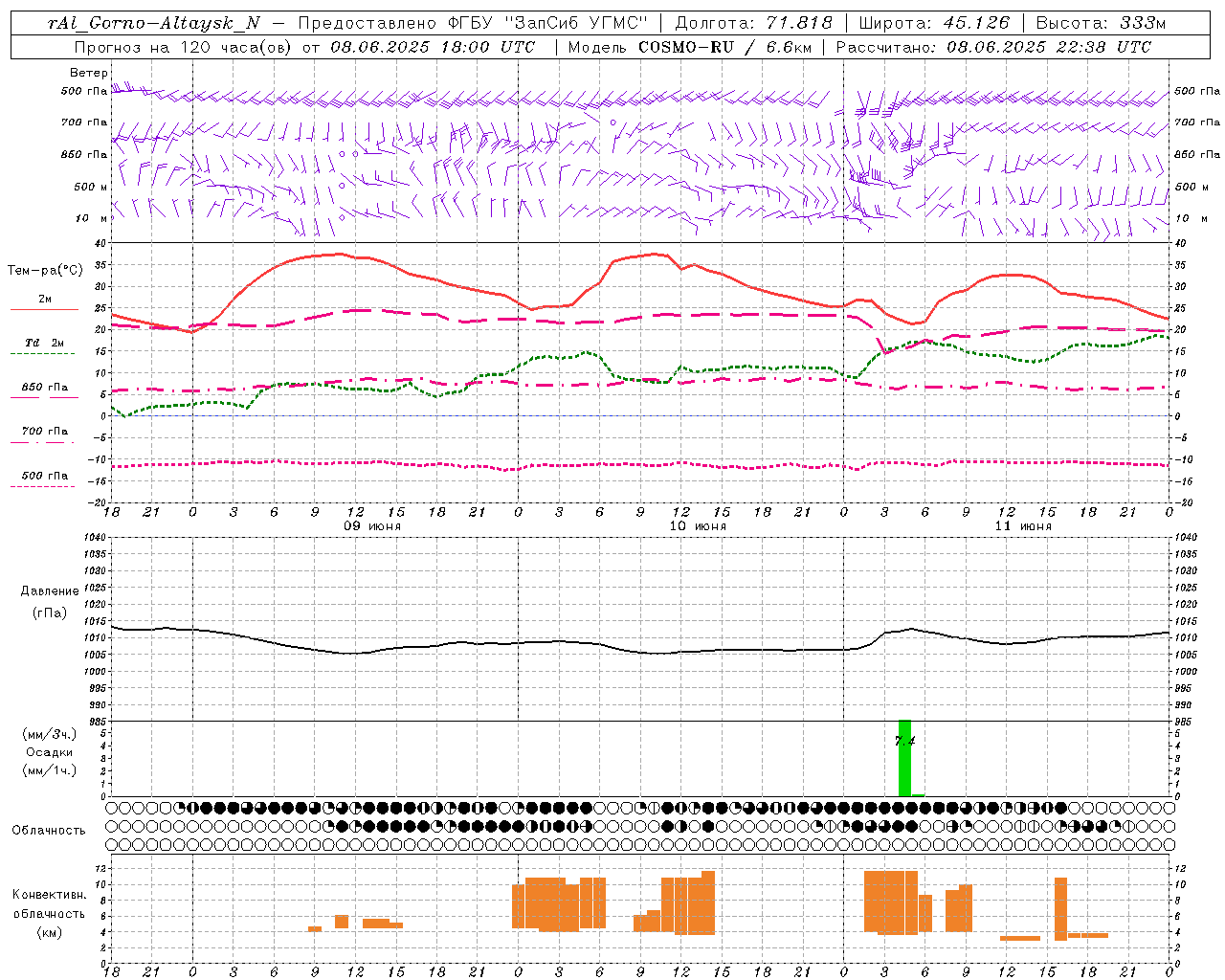This screenshot has width=1225, height=980.
Task: Click the Долгота: 71.818 longitude value
Action: coord(753,23)
